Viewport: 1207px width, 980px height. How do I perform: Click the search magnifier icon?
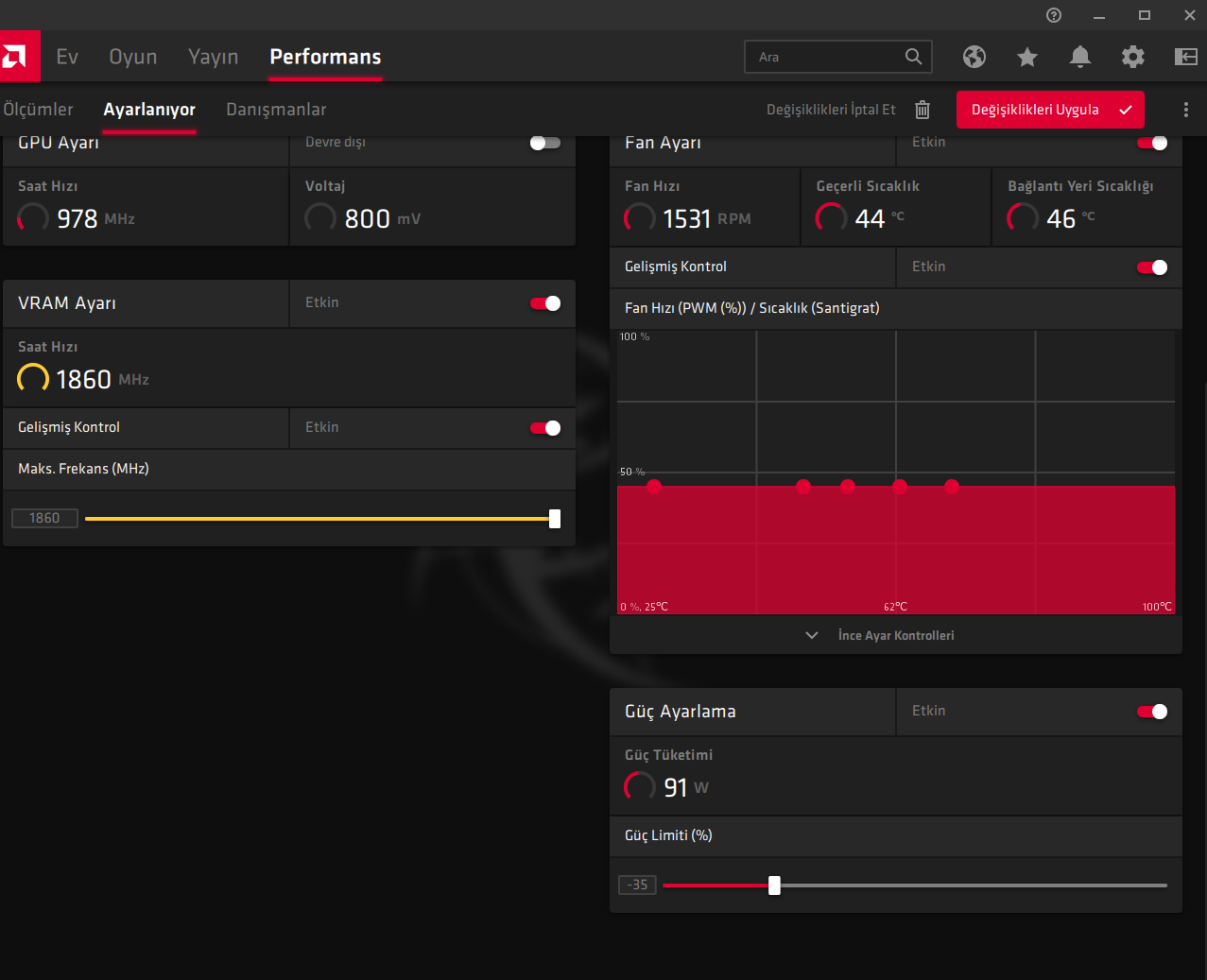913,57
